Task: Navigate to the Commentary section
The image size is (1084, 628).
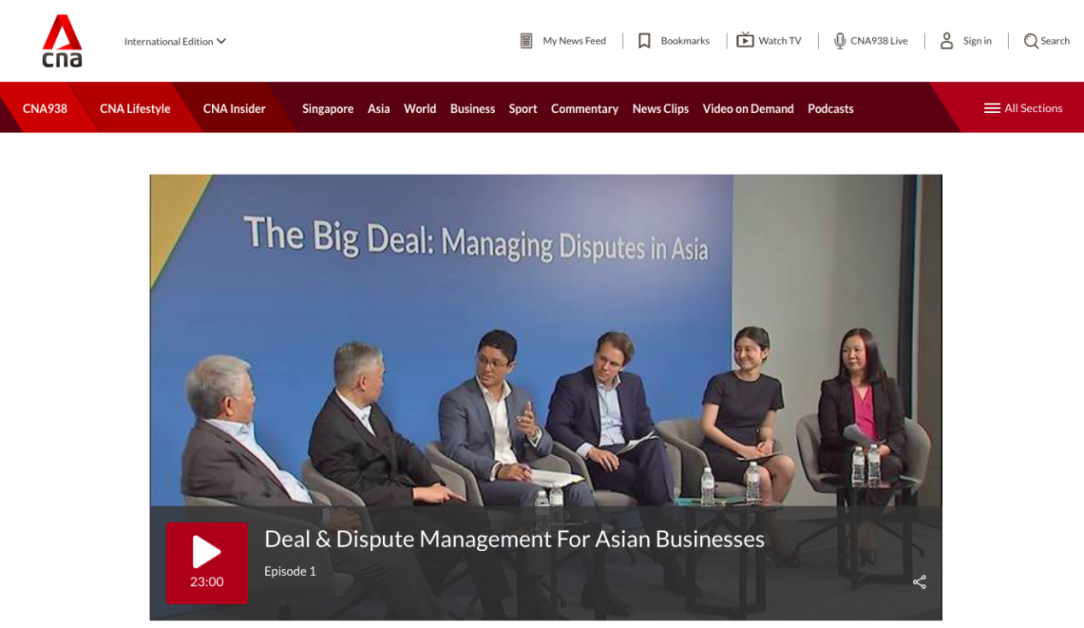Action: coord(584,109)
